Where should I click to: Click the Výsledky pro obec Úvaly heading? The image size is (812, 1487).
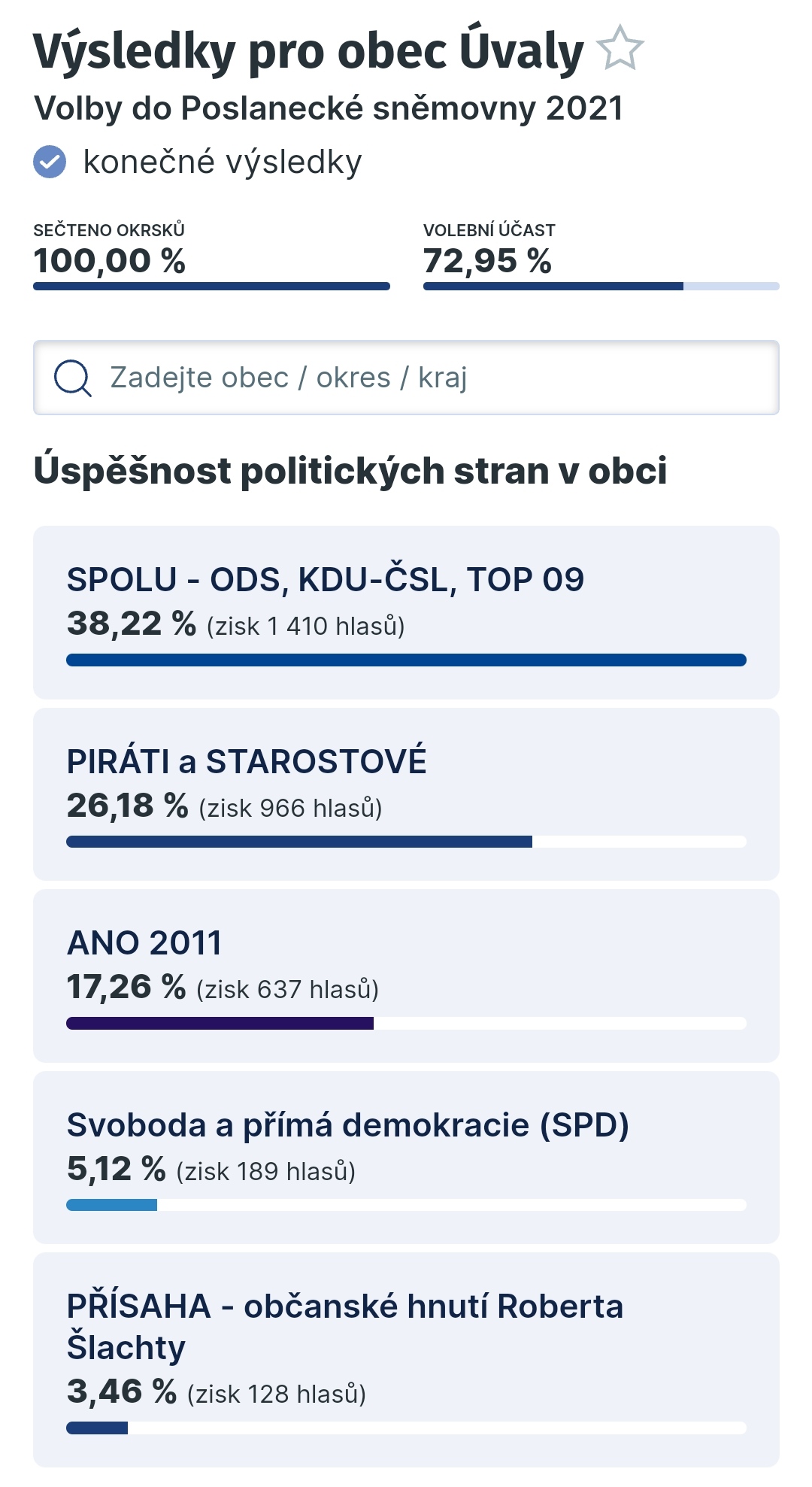[x=308, y=51]
